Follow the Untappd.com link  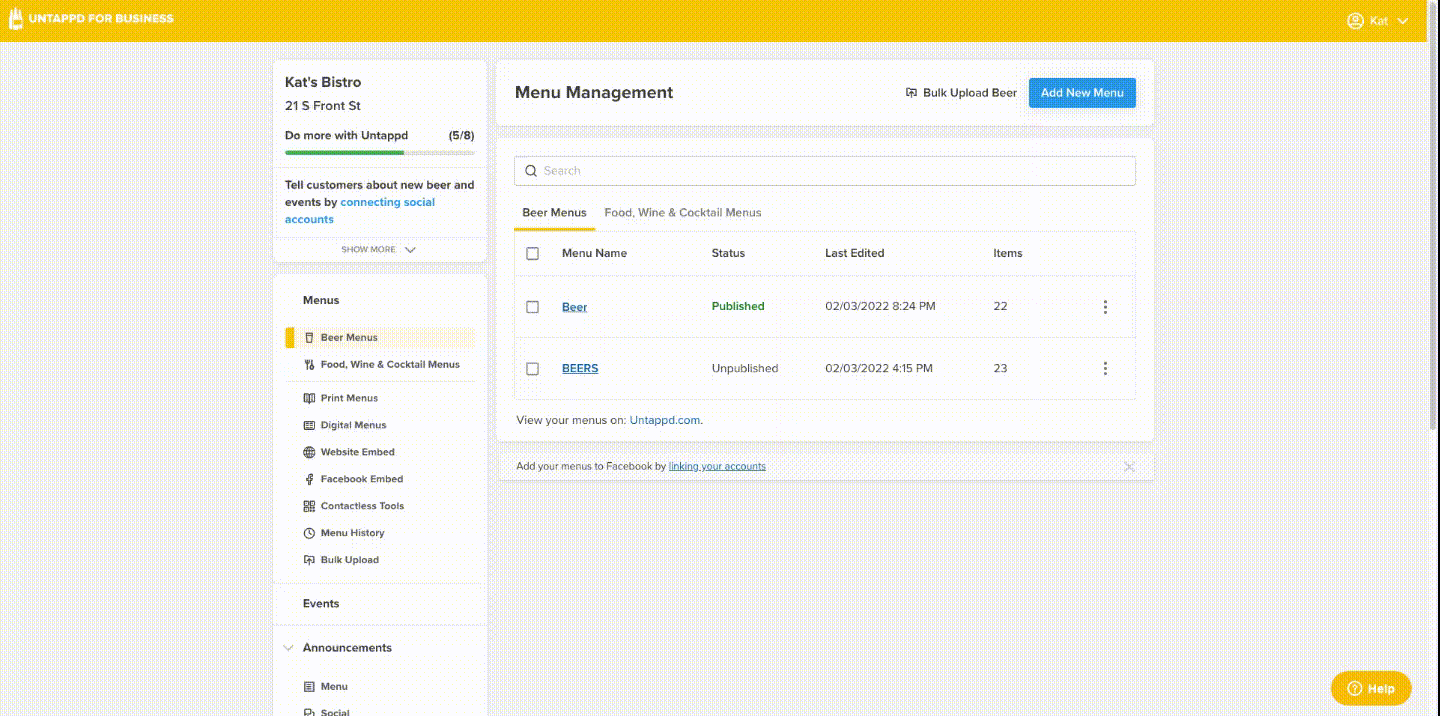pos(664,421)
